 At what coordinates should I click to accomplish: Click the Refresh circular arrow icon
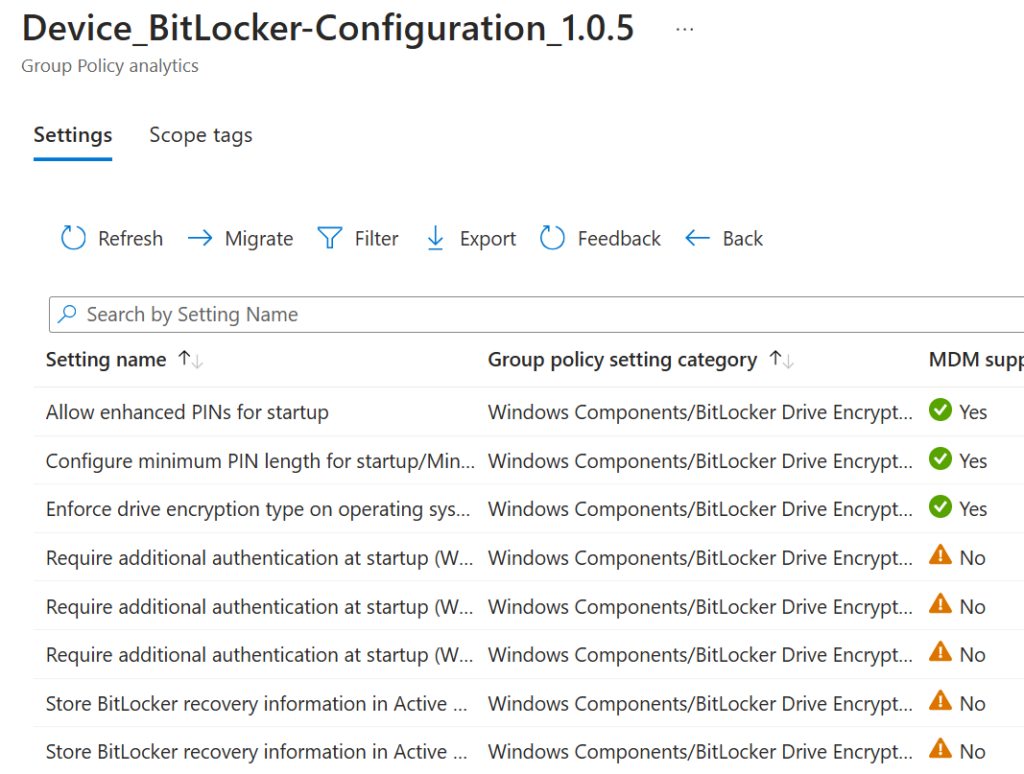pos(73,238)
